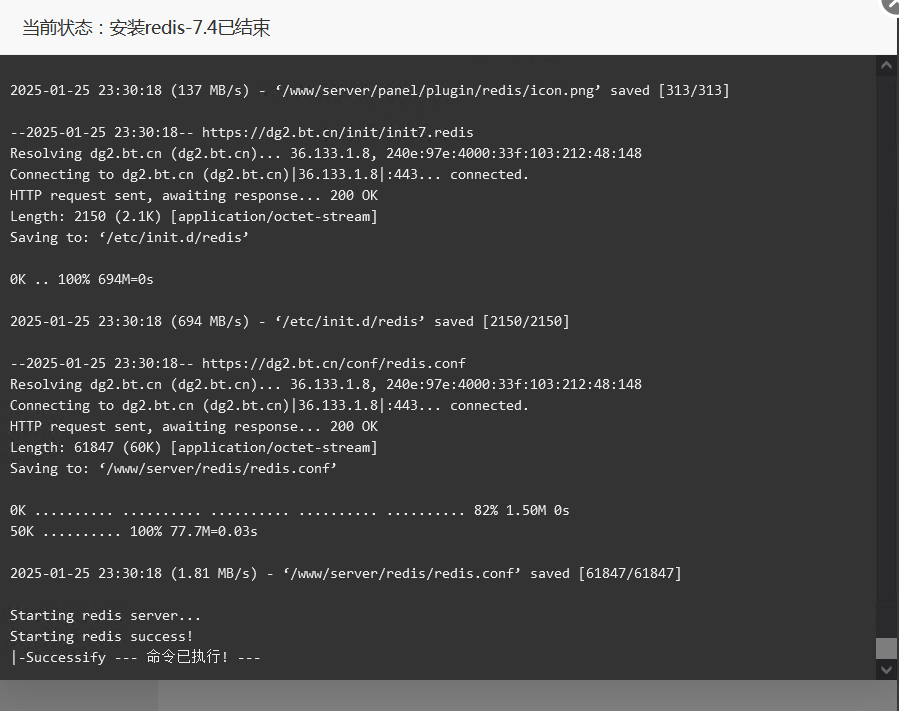This screenshot has width=899, height=711.
Task: Click the Length: 2150 (2.1K) line
Action: pos(194,217)
